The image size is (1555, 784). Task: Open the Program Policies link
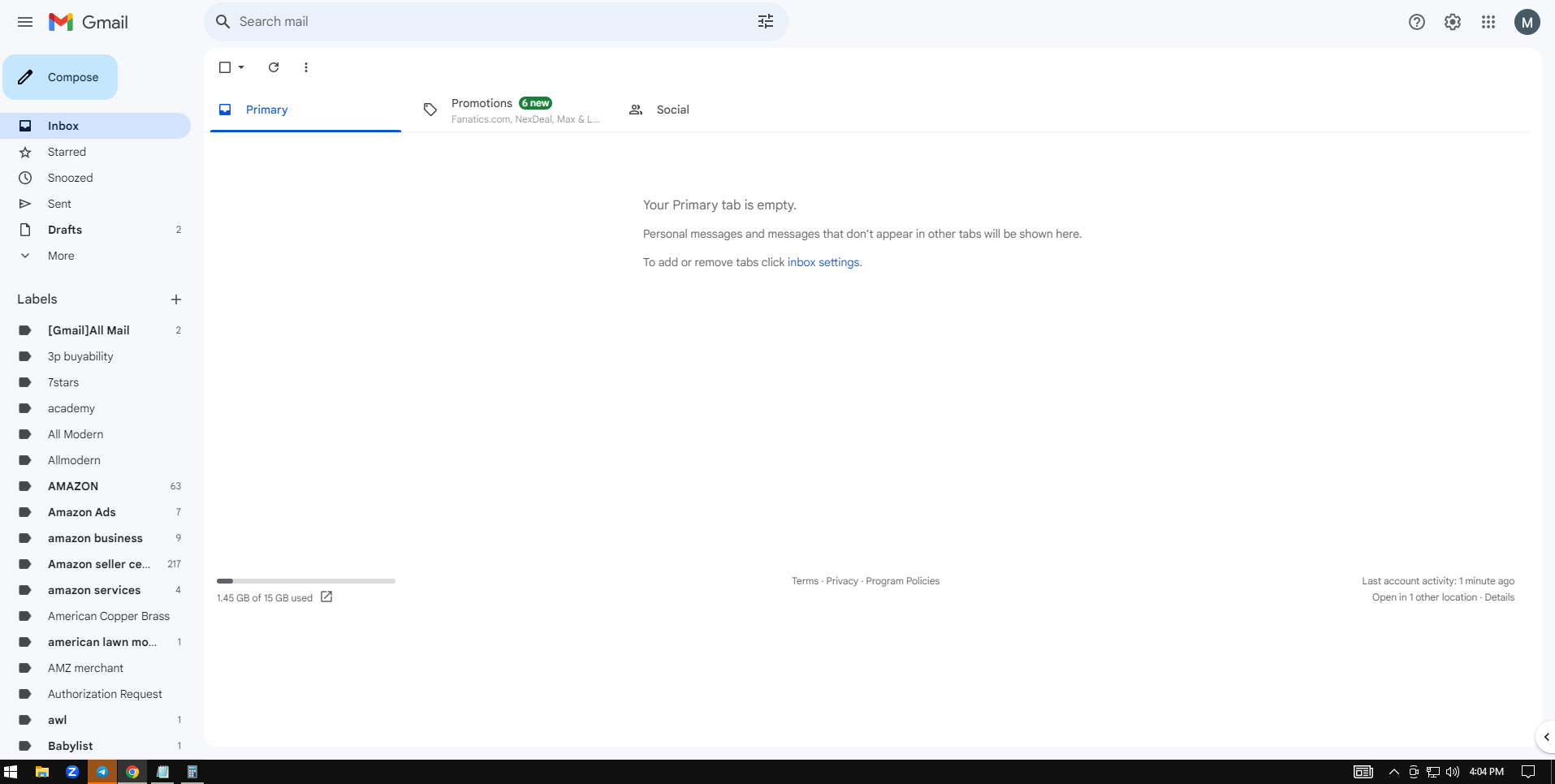coord(902,581)
